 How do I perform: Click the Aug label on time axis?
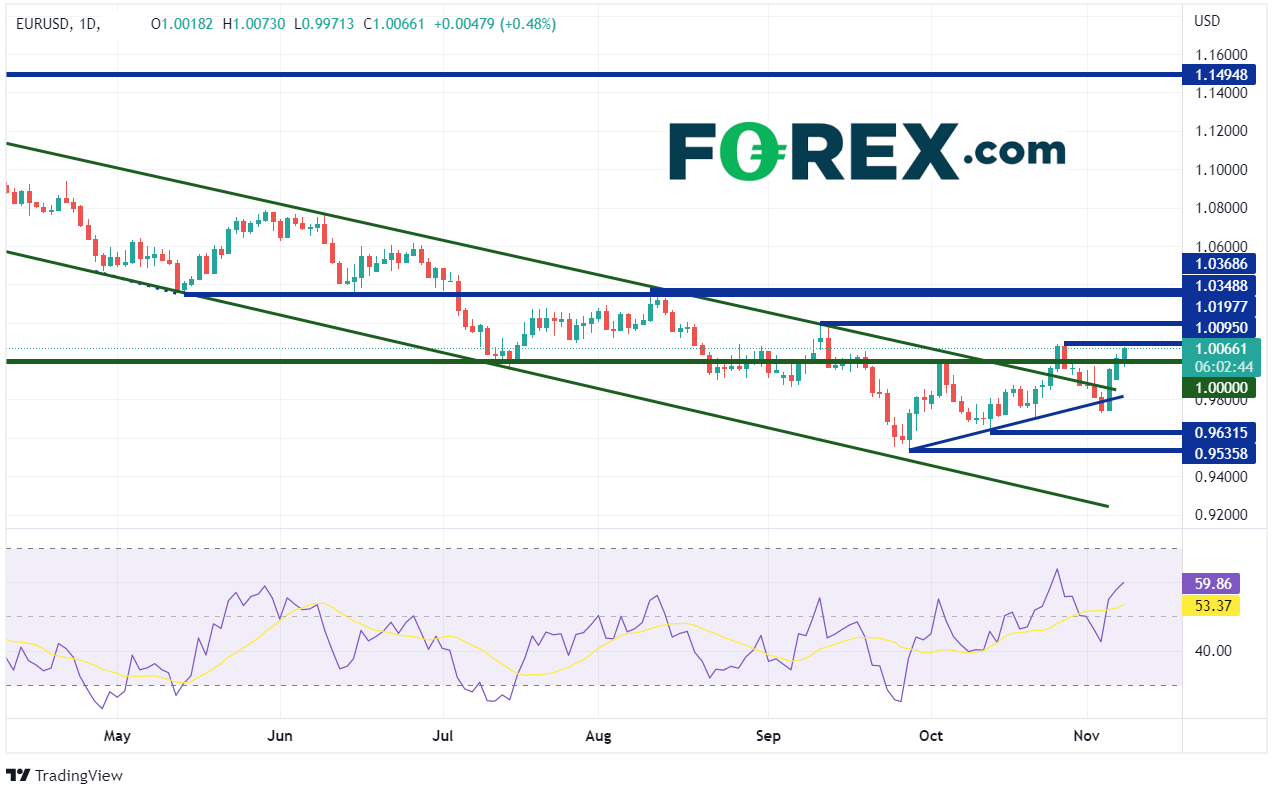(x=597, y=736)
